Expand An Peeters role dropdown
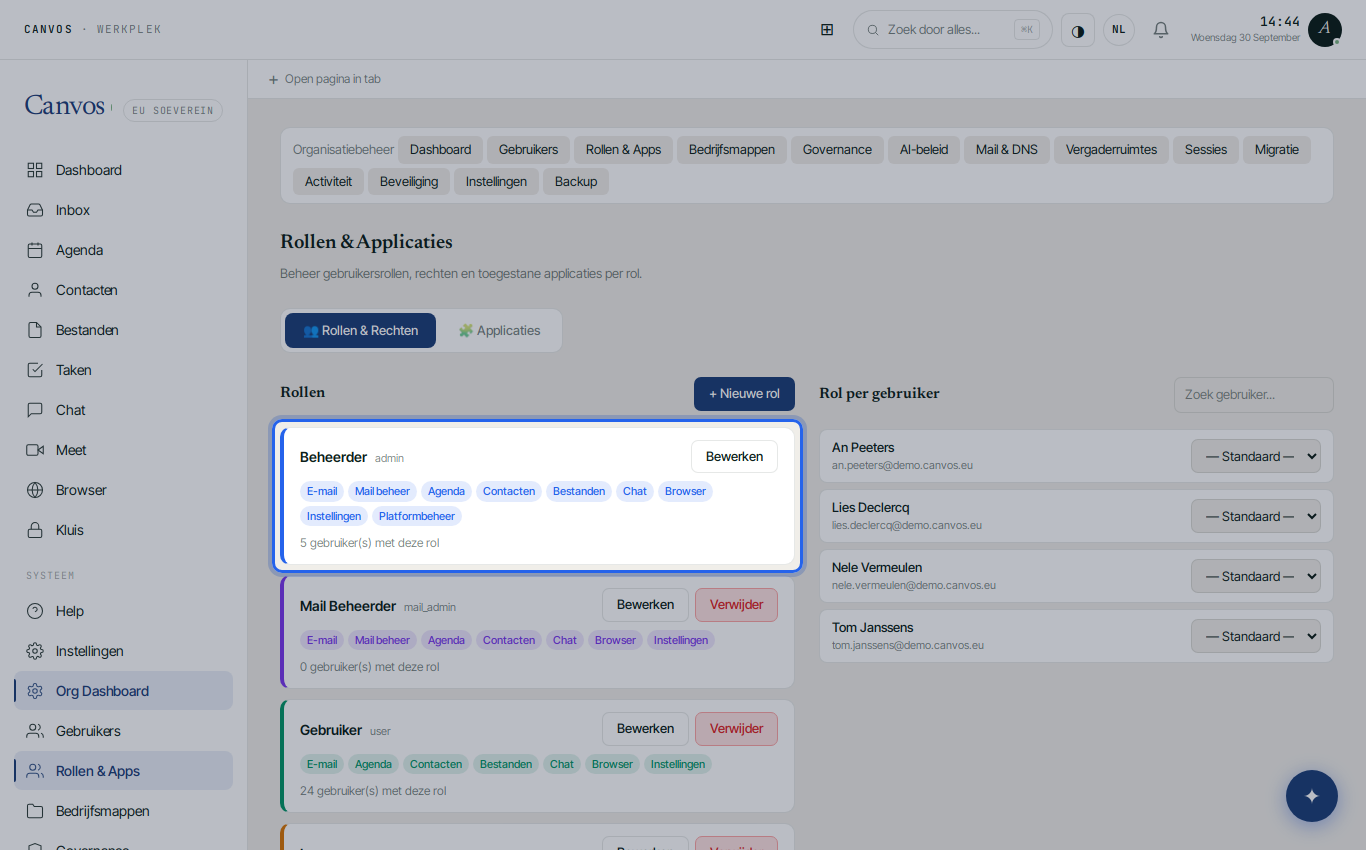 (x=1255, y=456)
